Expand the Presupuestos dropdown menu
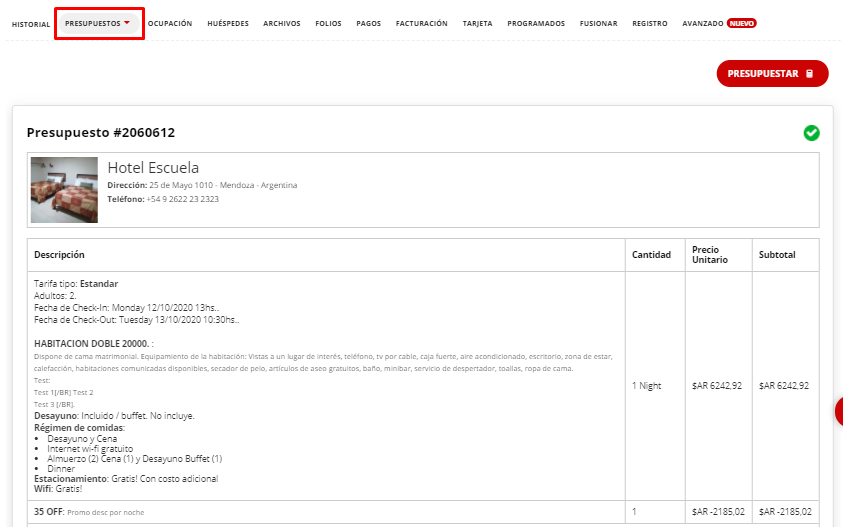The height and width of the screenshot is (527, 843). click(x=98, y=23)
